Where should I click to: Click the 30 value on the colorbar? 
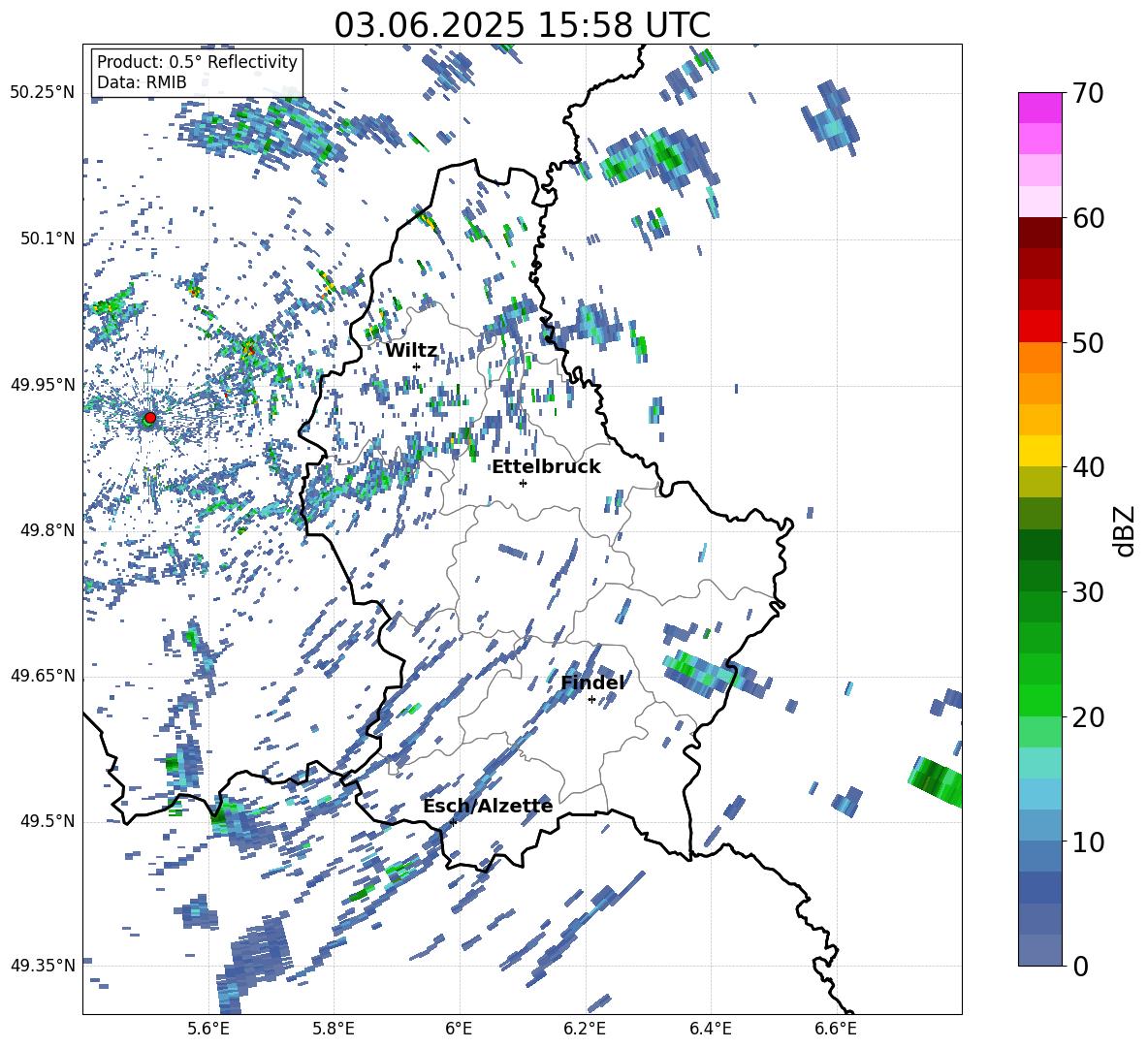coord(1088,592)
